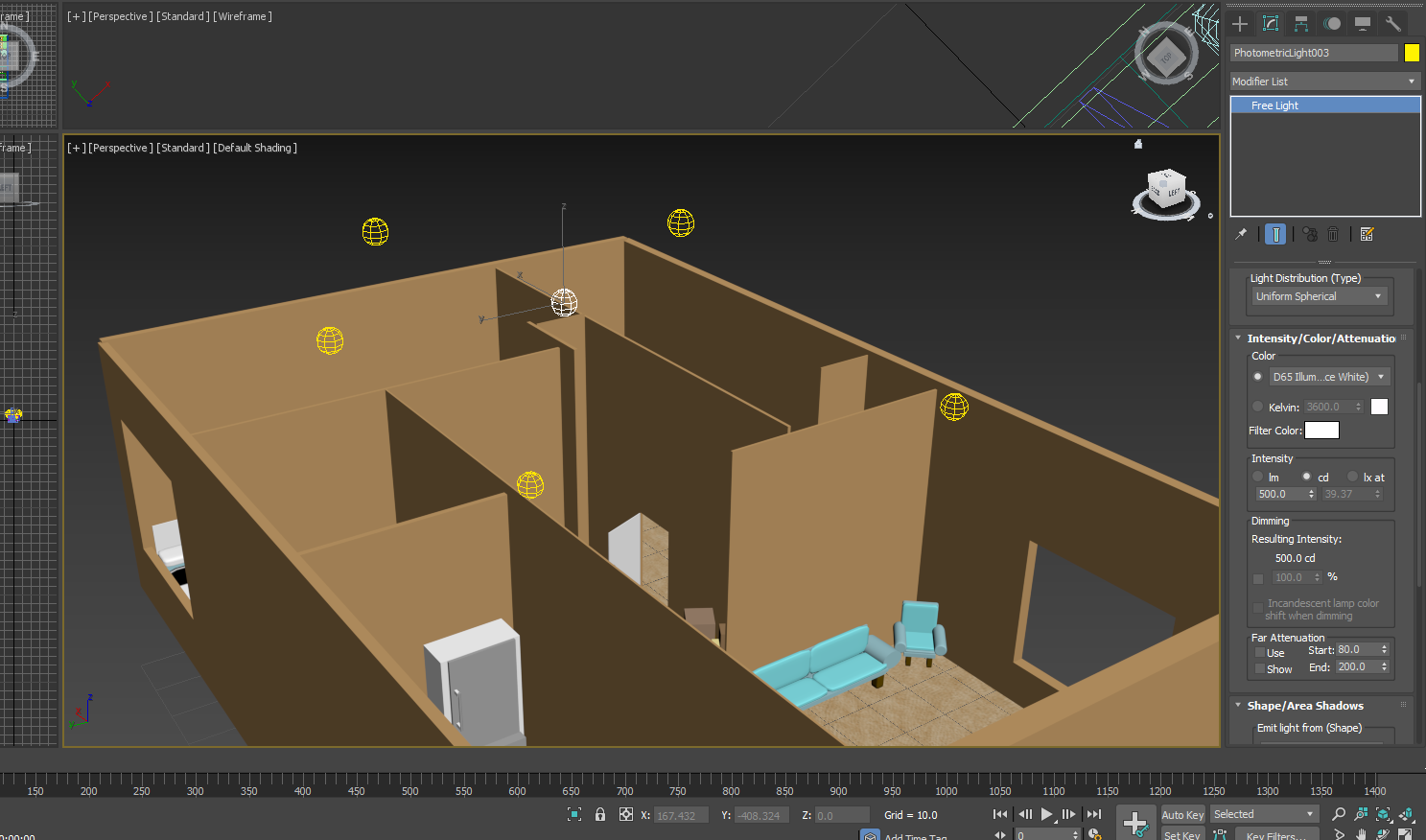Screen dimensions: 1426x840
Task: Toggle Show End Result button
Action: pyautogui.click(x=1275, y=234)
